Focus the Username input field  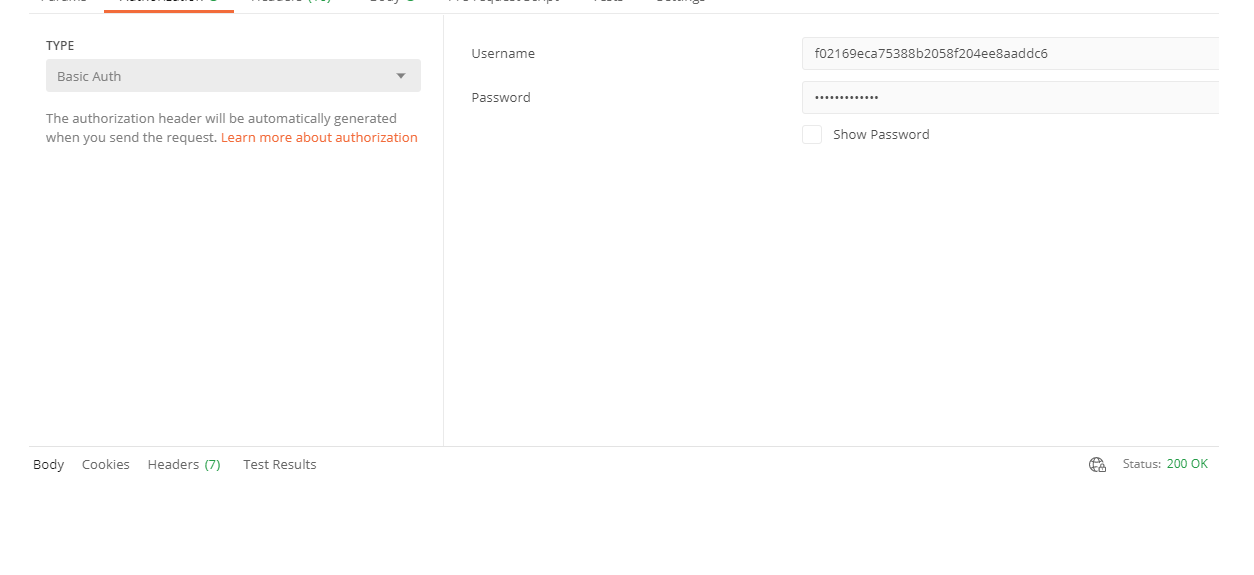pos(1010,54)
